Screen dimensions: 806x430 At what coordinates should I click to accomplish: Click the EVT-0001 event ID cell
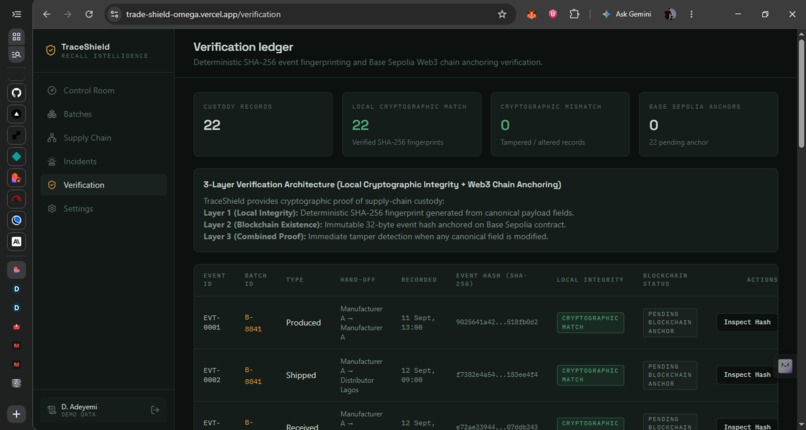[212, 323]
